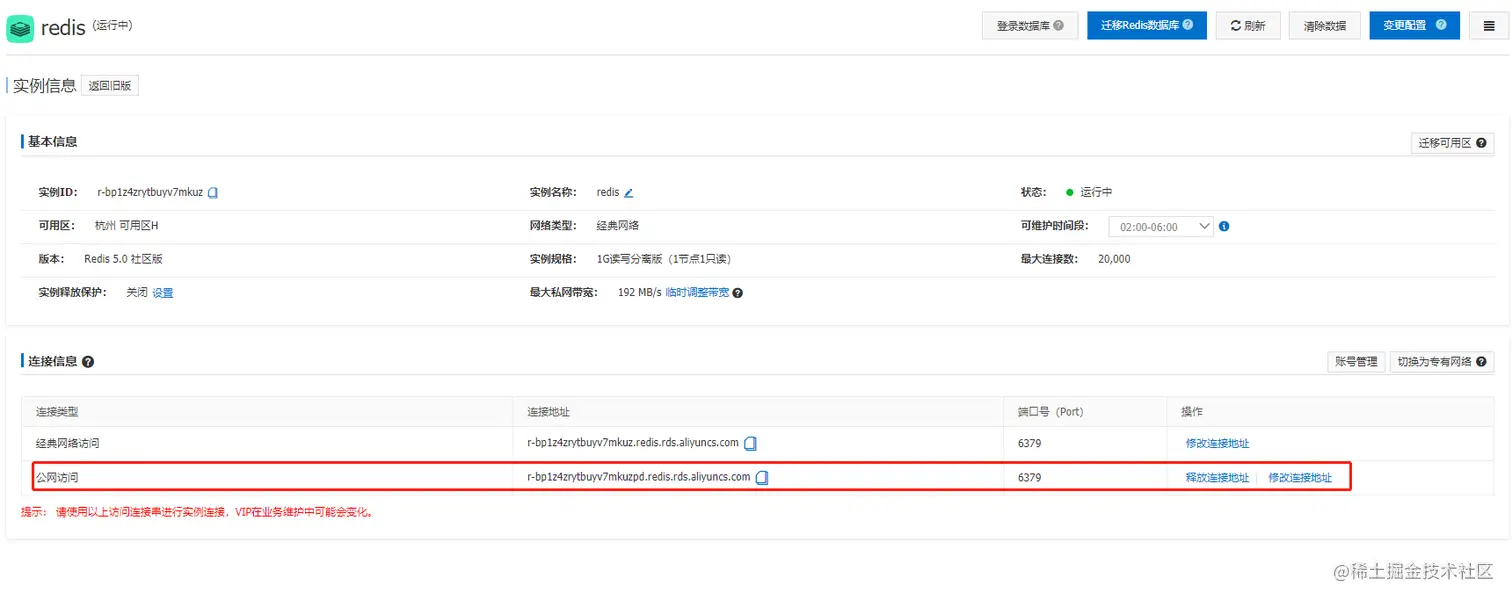Select the 公网访问 row label
The height and width of the screenshot is (600, 1512).
point(57,478)
